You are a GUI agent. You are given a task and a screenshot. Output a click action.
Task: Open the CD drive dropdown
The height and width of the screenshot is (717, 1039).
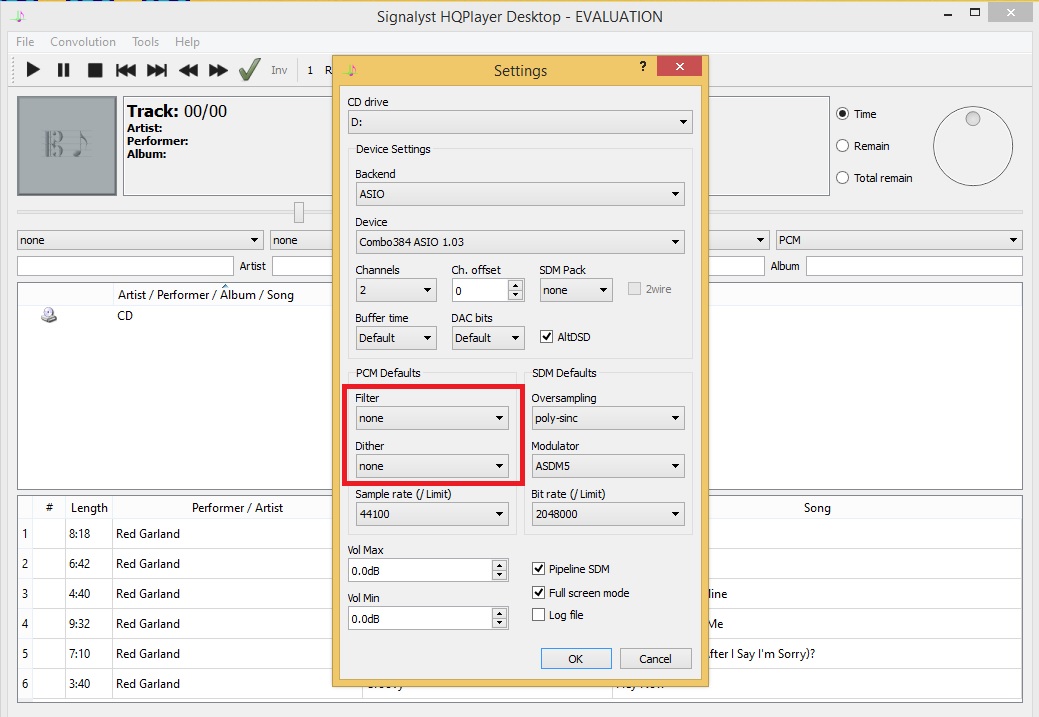(520, 122)
